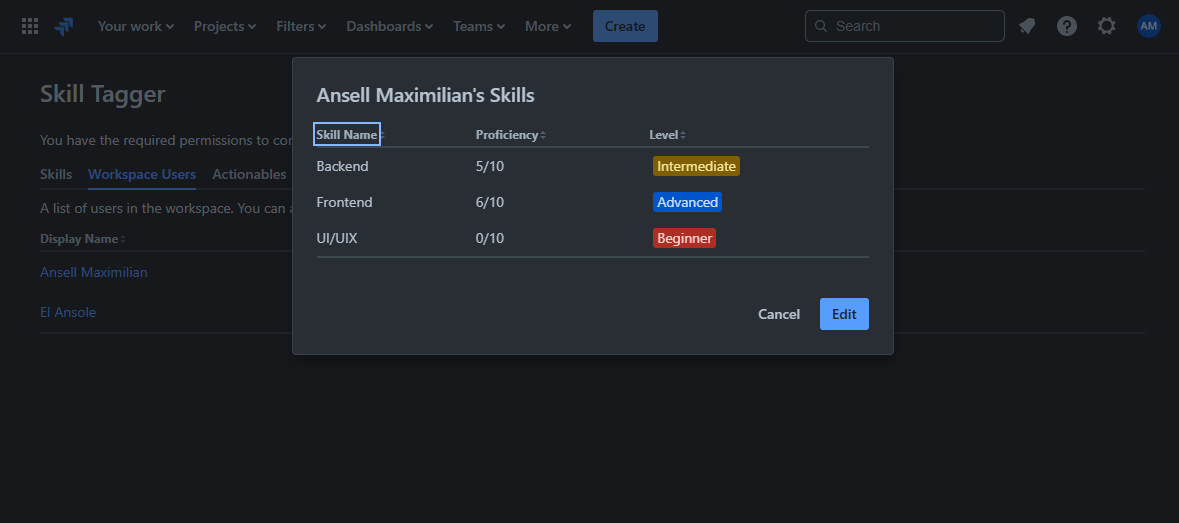Click the 6/10 proficiency value
The height and width of the screenshot is (523, 1179).
489,202
